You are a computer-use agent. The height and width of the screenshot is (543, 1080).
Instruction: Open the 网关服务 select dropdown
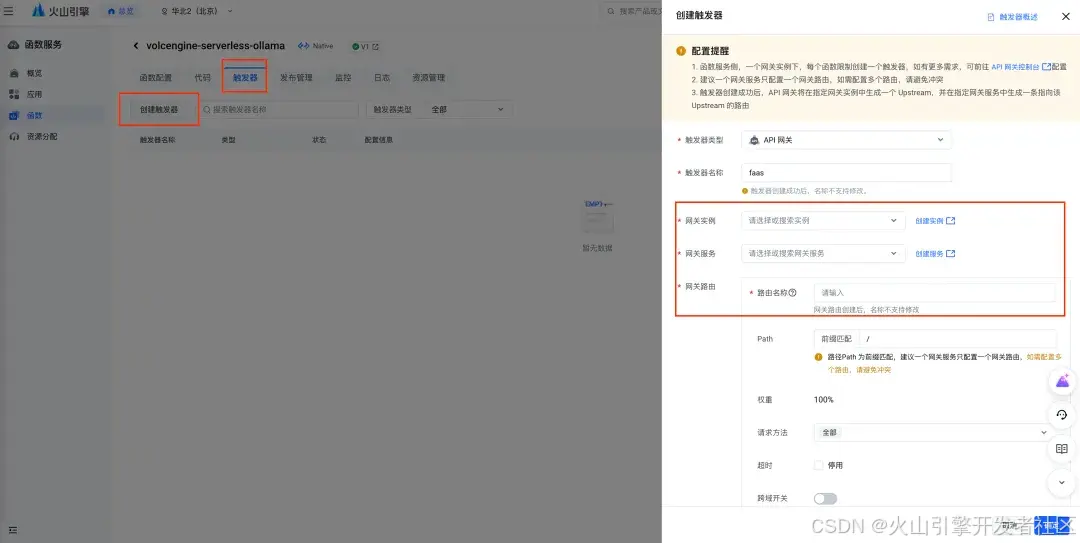coord(823,254)
